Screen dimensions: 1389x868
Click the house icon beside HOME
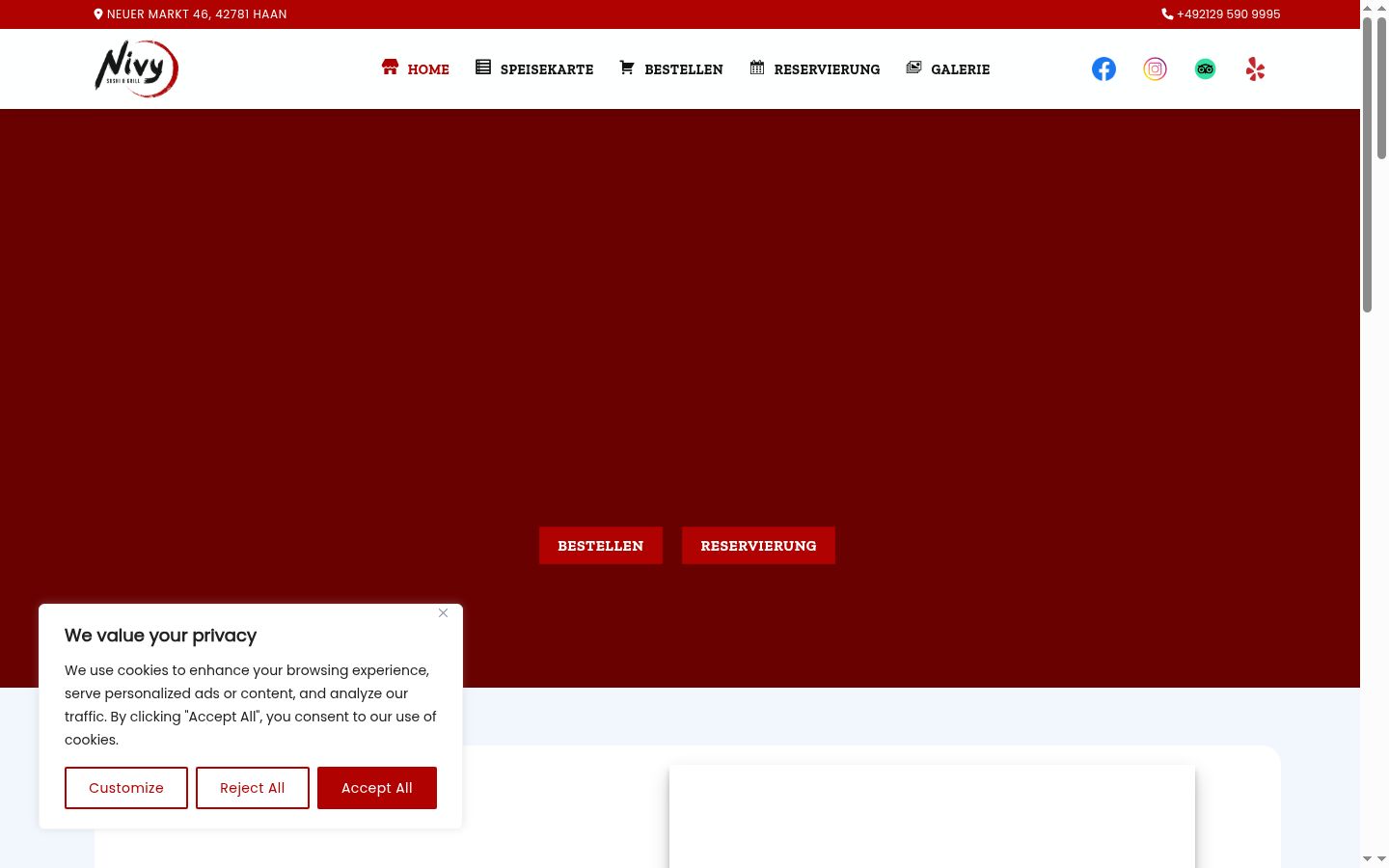390,68
